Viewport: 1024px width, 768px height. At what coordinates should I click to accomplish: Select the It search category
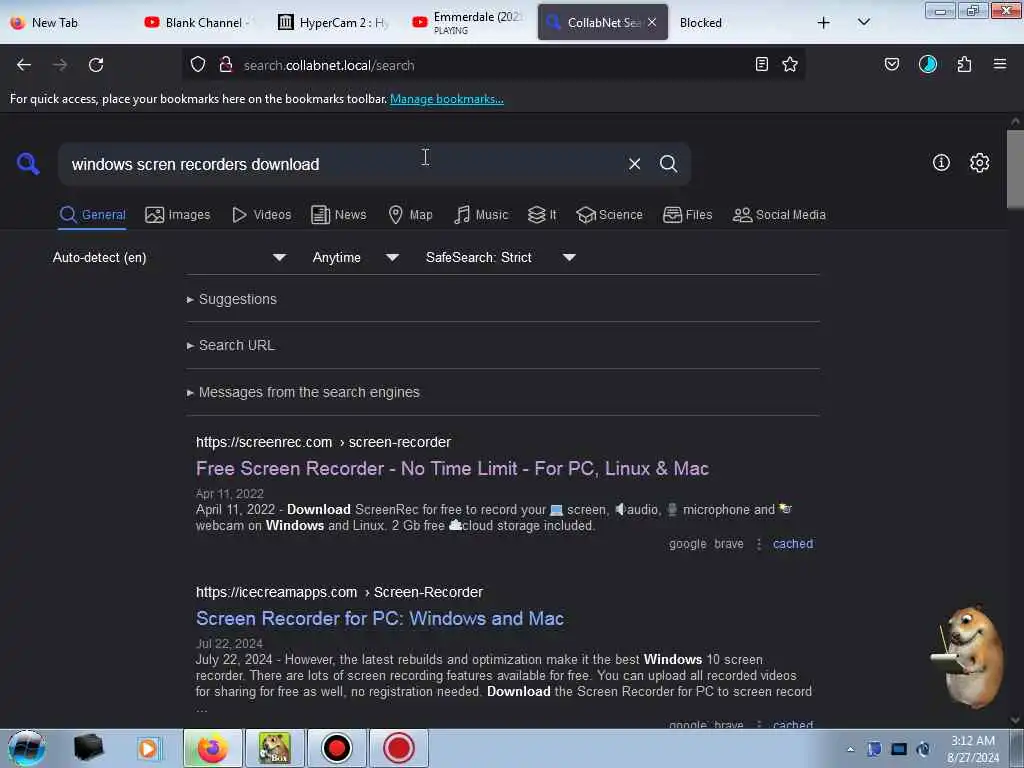click(x=542, y=215)
